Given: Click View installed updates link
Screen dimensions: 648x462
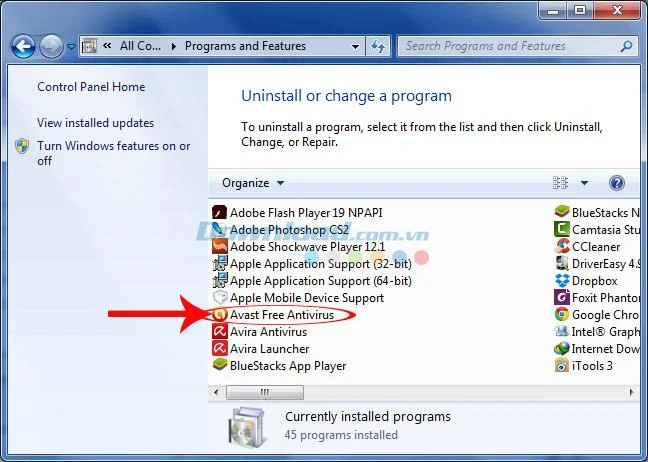Looking at the screenshot, I should tap(95, 123).
